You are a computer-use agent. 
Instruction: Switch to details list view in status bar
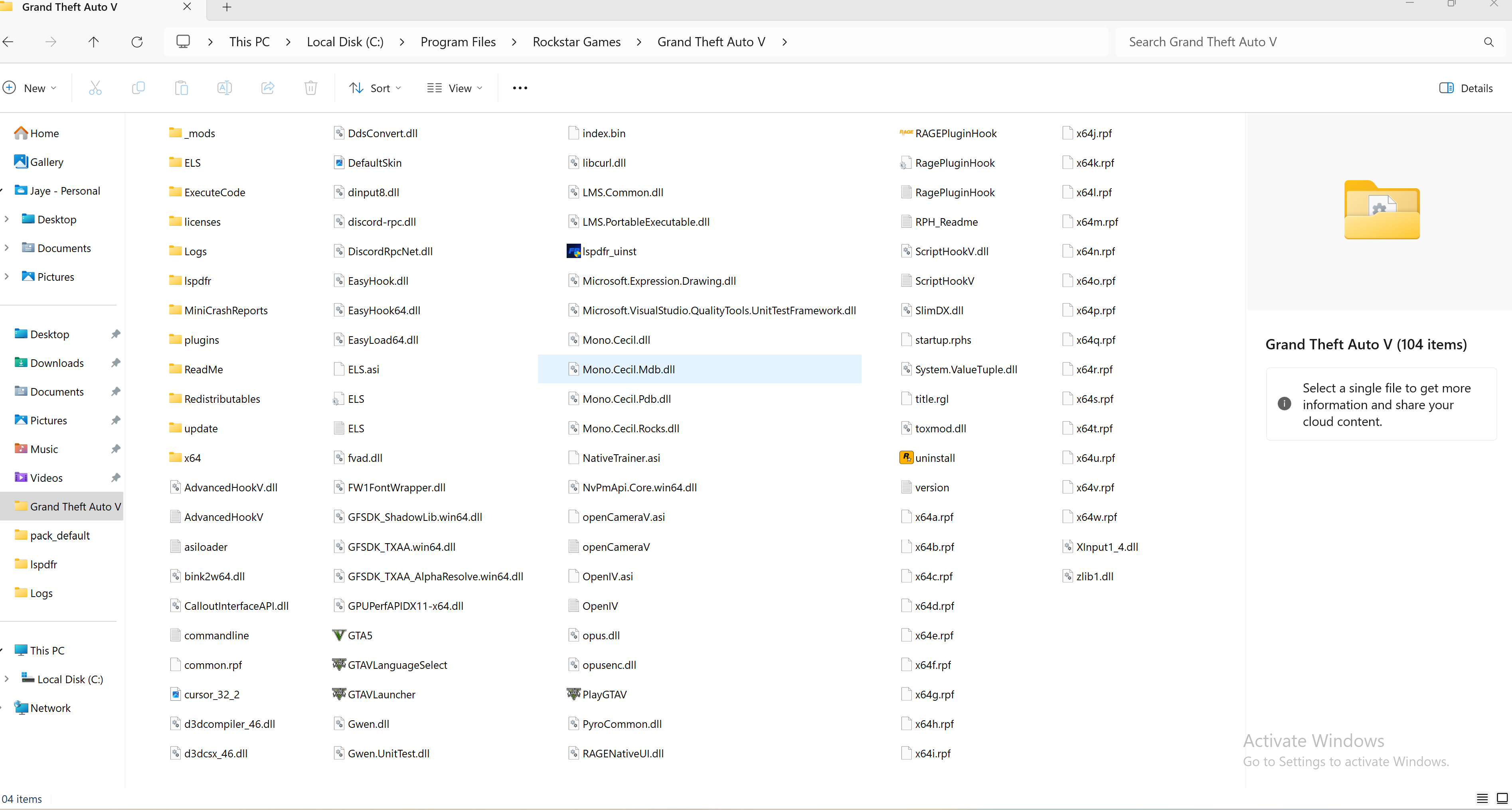tap(1482, 798)
